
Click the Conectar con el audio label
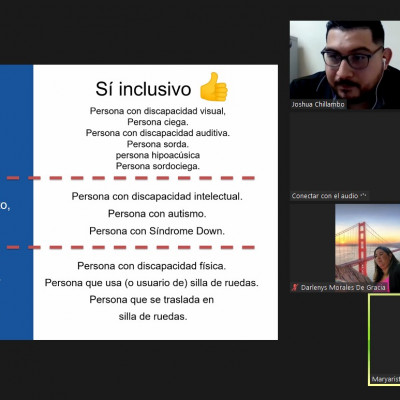[x=325, y=196]
